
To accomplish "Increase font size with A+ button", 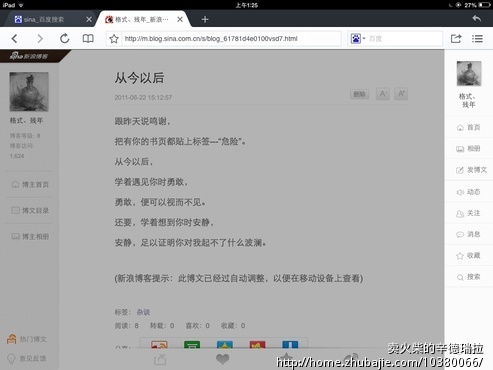I will [x=401, y=94].
